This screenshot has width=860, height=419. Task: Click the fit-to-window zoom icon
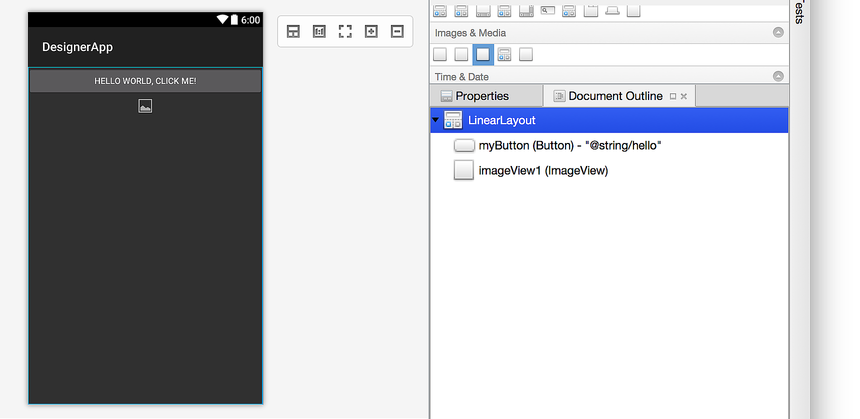(x=345, y=31)
